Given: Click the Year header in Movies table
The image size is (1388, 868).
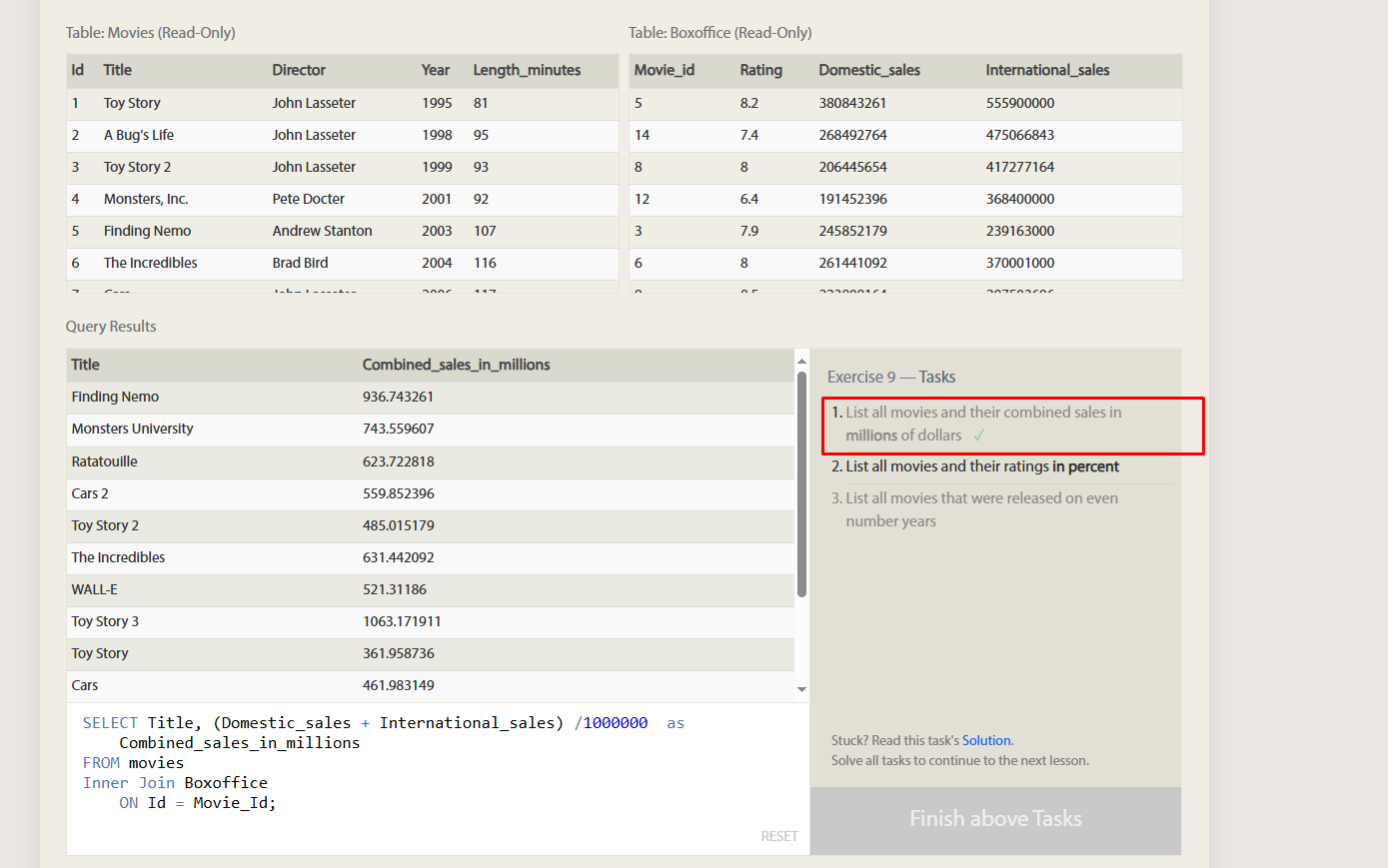Looking at the screenshot, I should click(x=436, y=70).
